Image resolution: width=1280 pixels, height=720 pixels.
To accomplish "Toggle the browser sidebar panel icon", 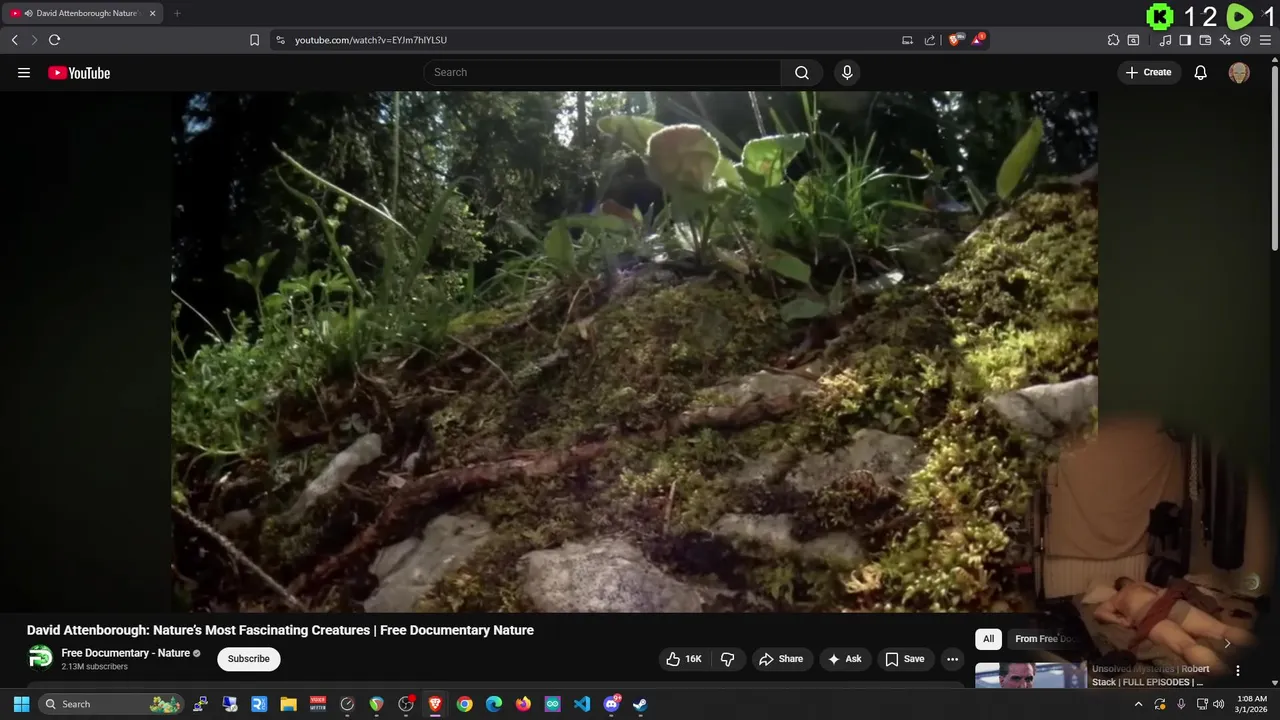I will click(x=1185, y=40).
